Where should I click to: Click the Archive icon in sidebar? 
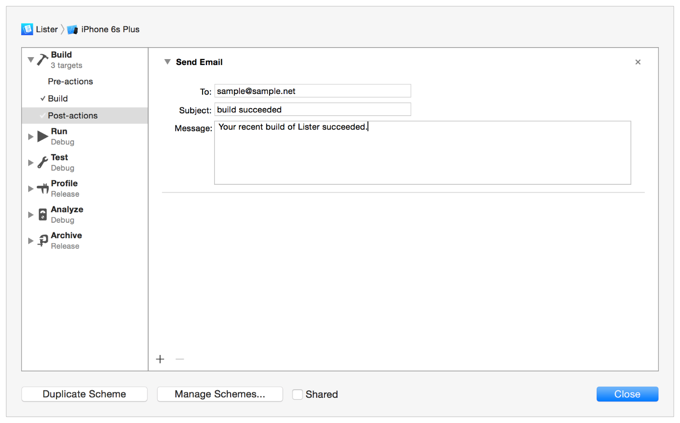click(x=42, y=240)
